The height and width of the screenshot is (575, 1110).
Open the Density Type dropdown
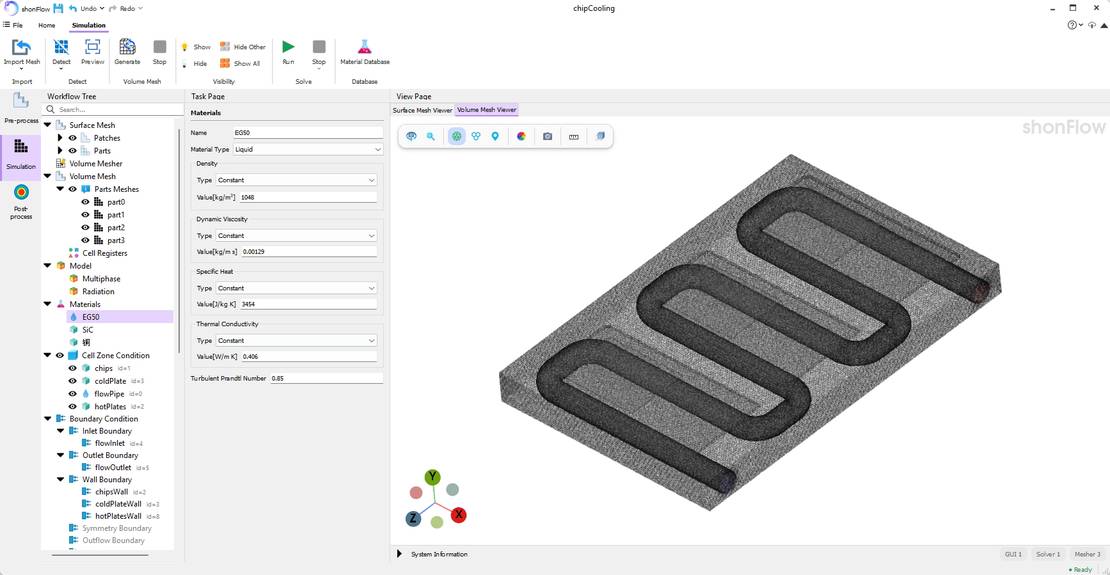pos(296,181)
